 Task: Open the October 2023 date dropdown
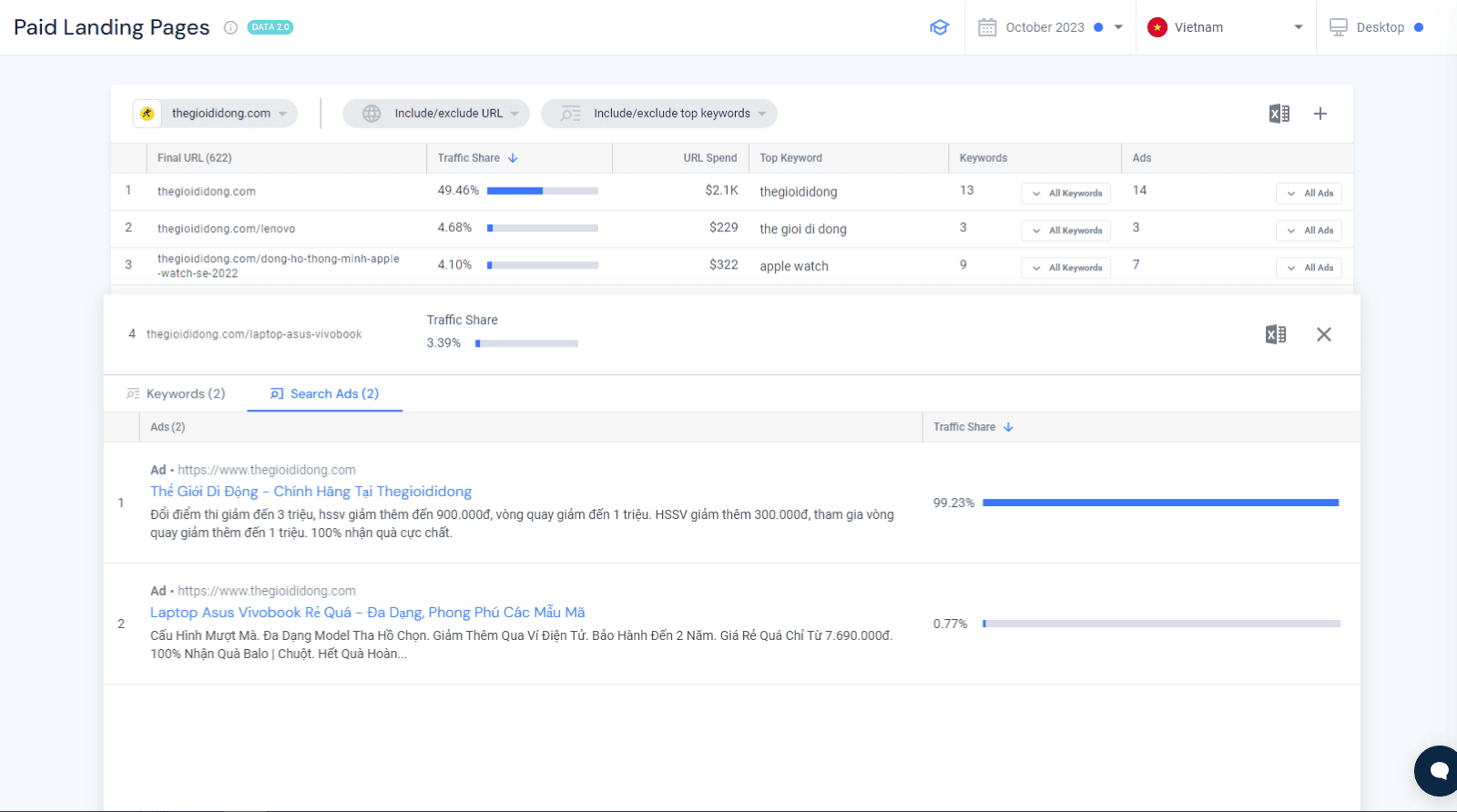(x=1051, y=27)
